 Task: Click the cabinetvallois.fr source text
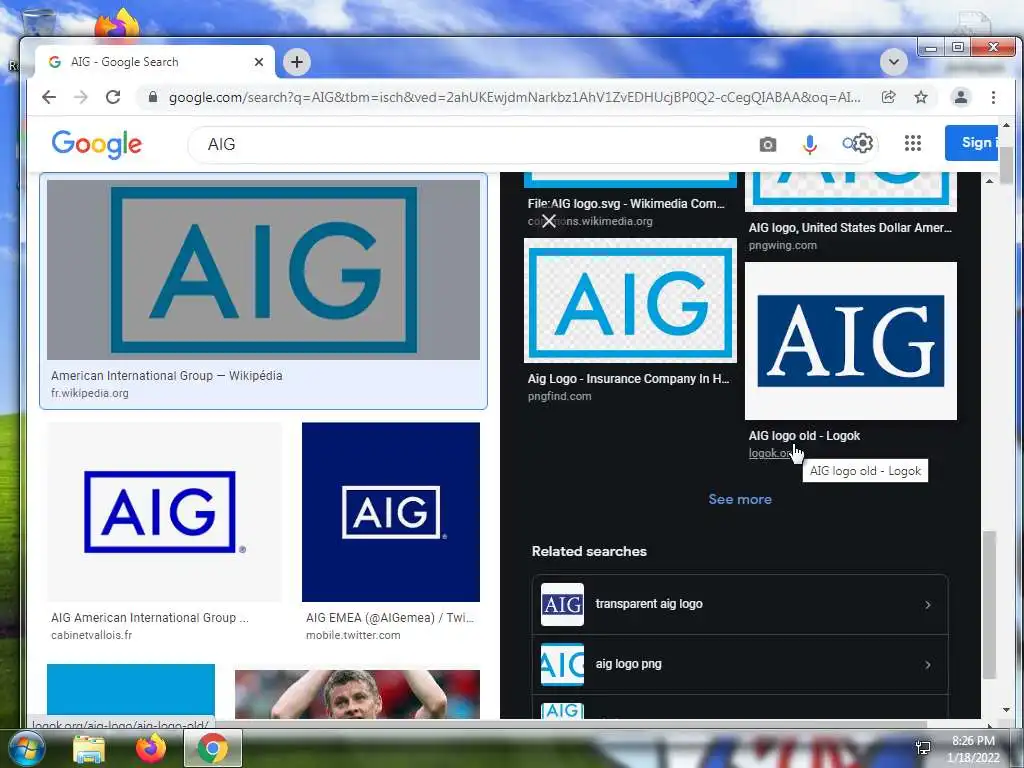pyautogui.click(x=91, y=635)
